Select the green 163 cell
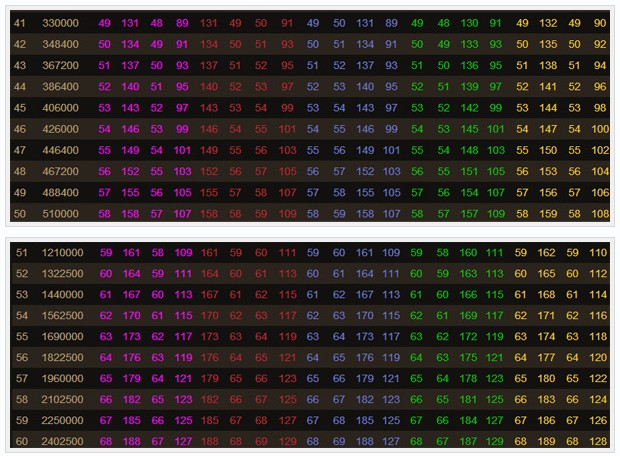 468,274
